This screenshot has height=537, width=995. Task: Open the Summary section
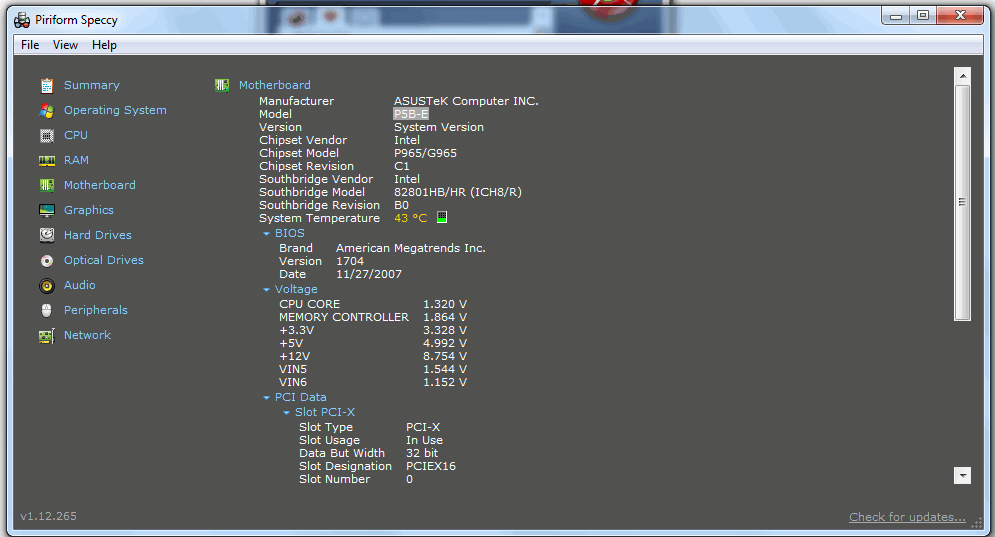point(91,85)
